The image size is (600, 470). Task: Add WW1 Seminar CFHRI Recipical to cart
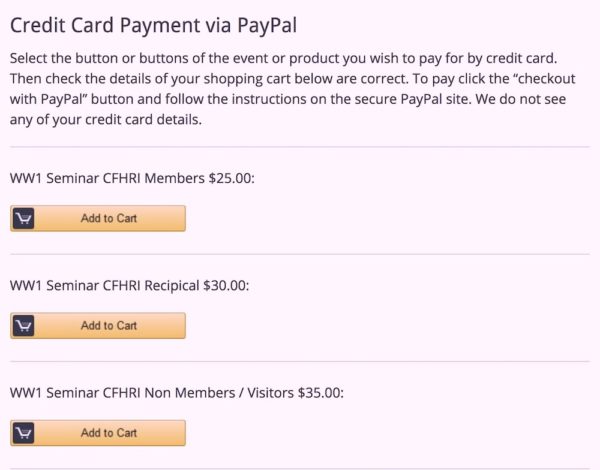(x=109, y=326)
